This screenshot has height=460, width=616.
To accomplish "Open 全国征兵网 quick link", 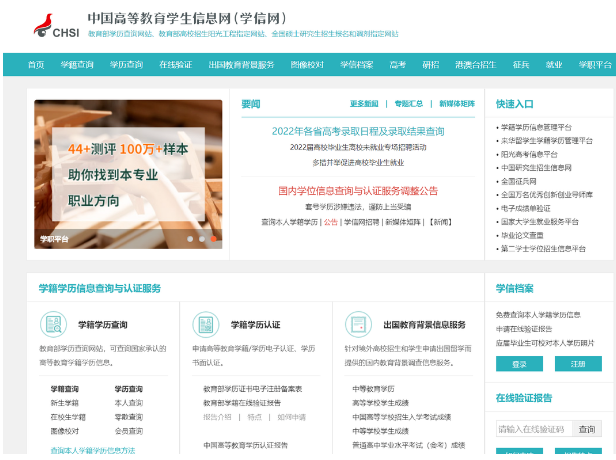I will click(x=519, y=181).
